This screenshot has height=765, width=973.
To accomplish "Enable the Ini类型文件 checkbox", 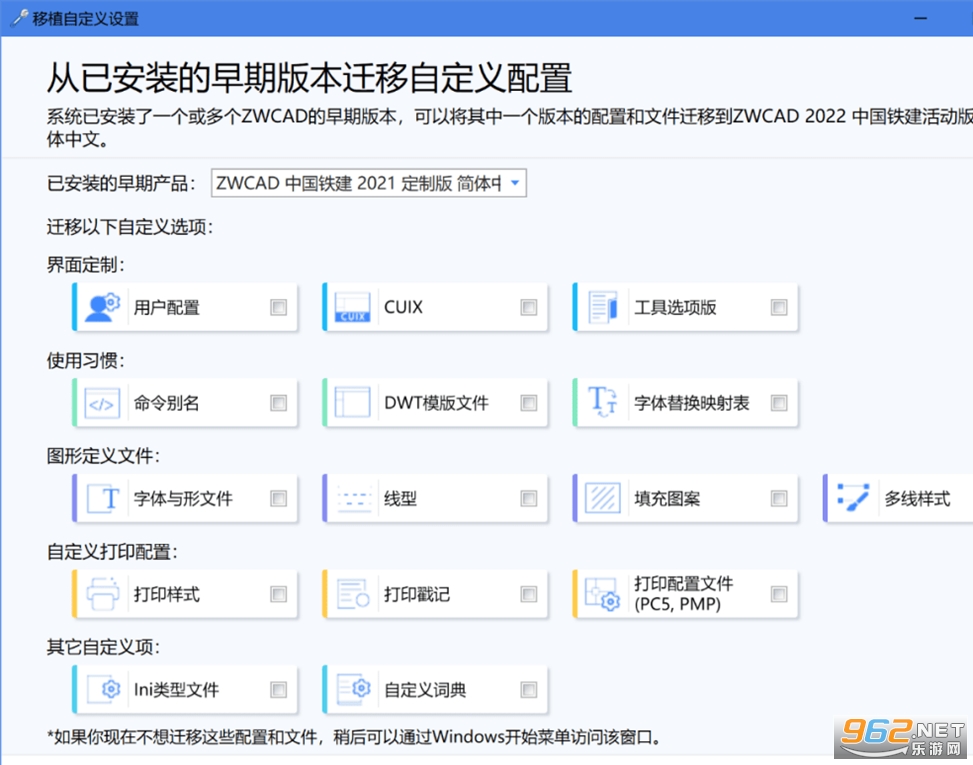I will pyautogui.click(x=279, y=689).
